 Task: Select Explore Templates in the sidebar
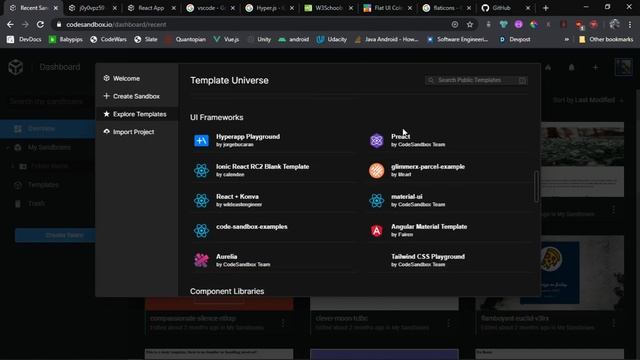click(x=137, y=114)
